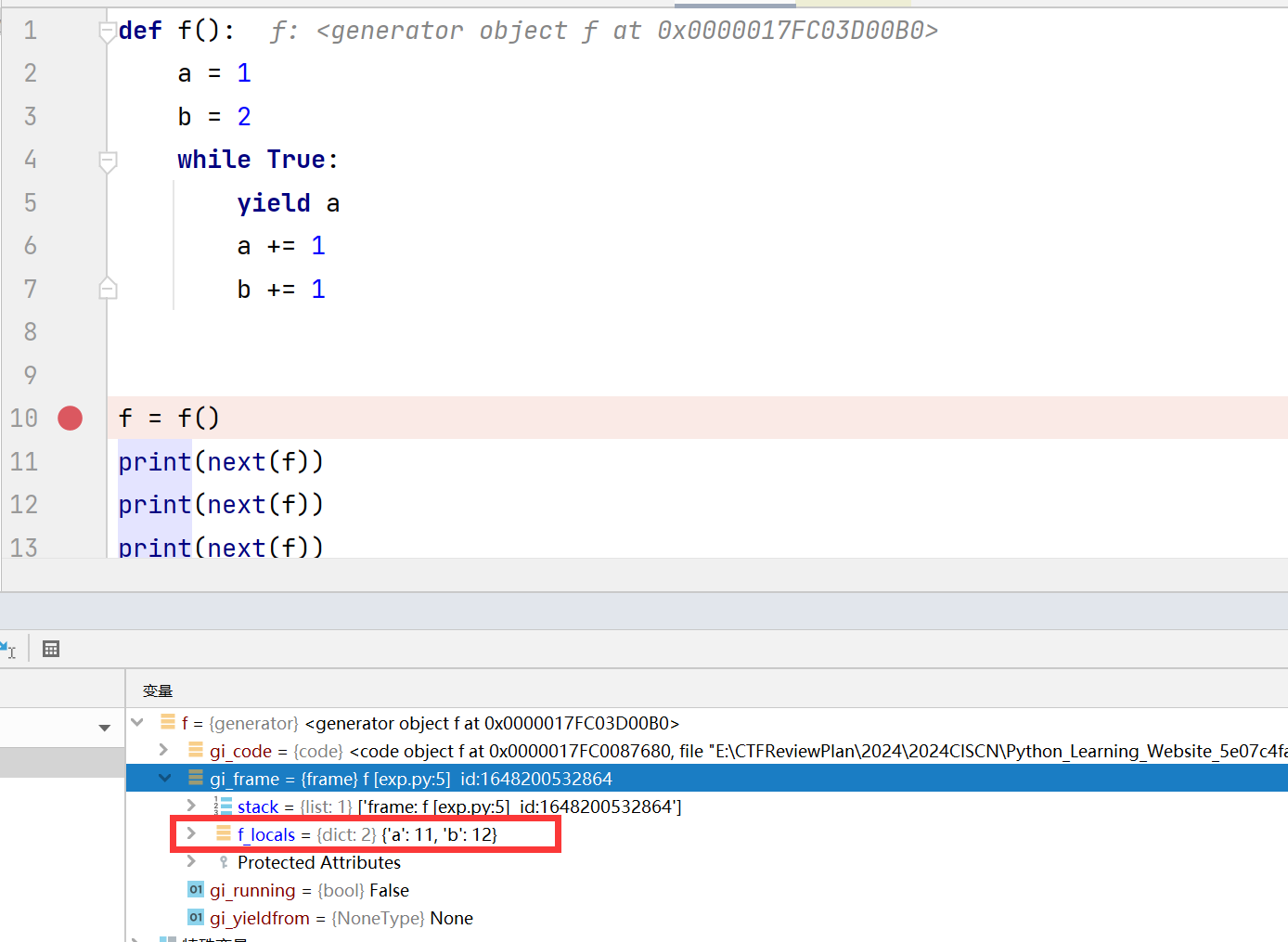Click line number 5 in the gutter
The width and height of the screenshot is (1288, 942).
30,203
